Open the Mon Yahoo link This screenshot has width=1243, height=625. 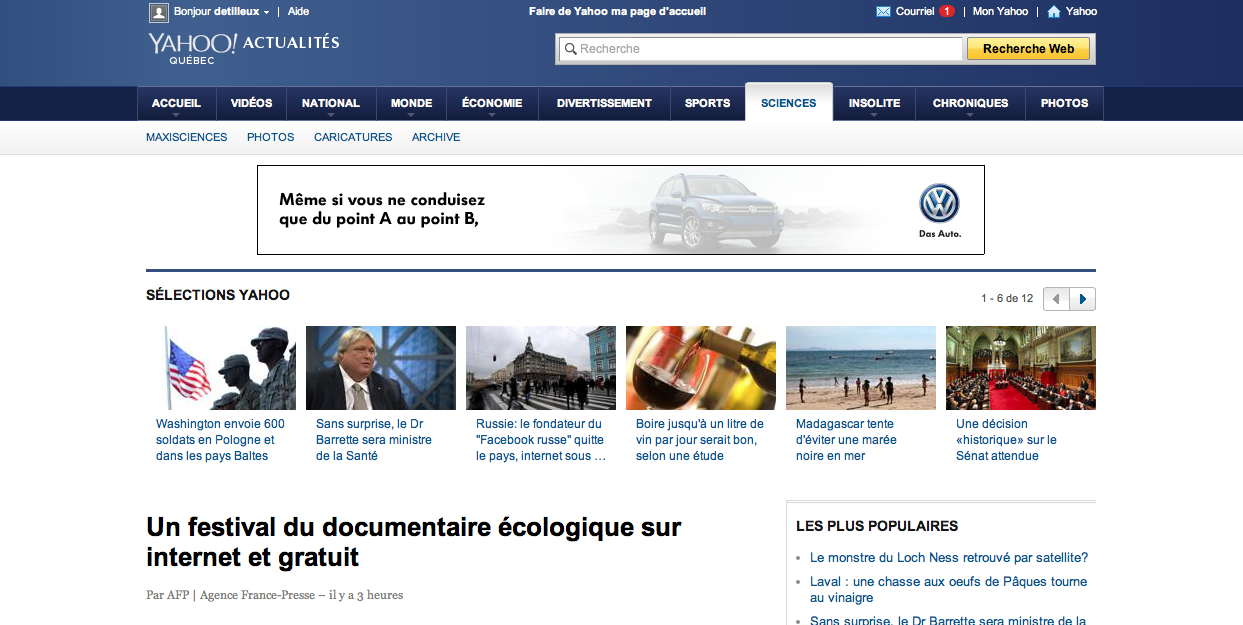coord(1000,12)
